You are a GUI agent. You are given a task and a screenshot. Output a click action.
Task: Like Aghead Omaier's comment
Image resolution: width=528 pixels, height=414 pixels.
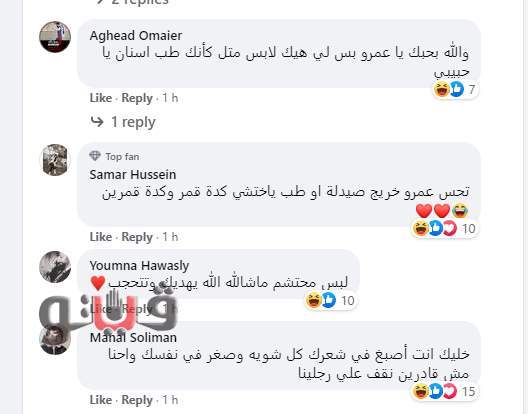(x=101, y=98)
